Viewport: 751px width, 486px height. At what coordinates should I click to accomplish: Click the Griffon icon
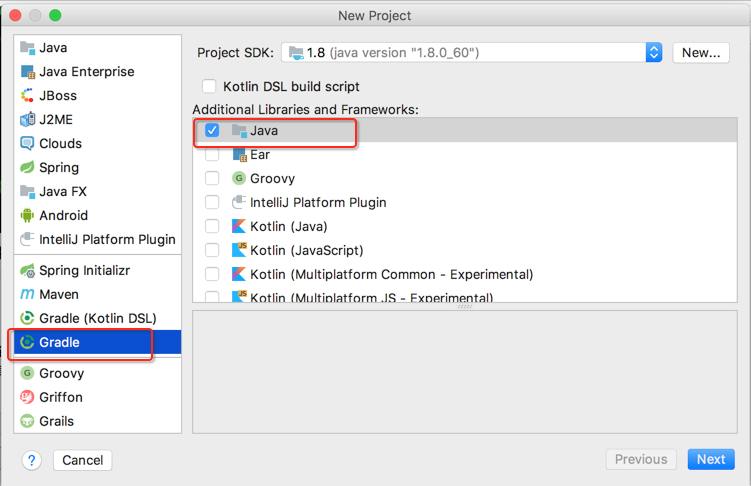[x=27, y=397]
